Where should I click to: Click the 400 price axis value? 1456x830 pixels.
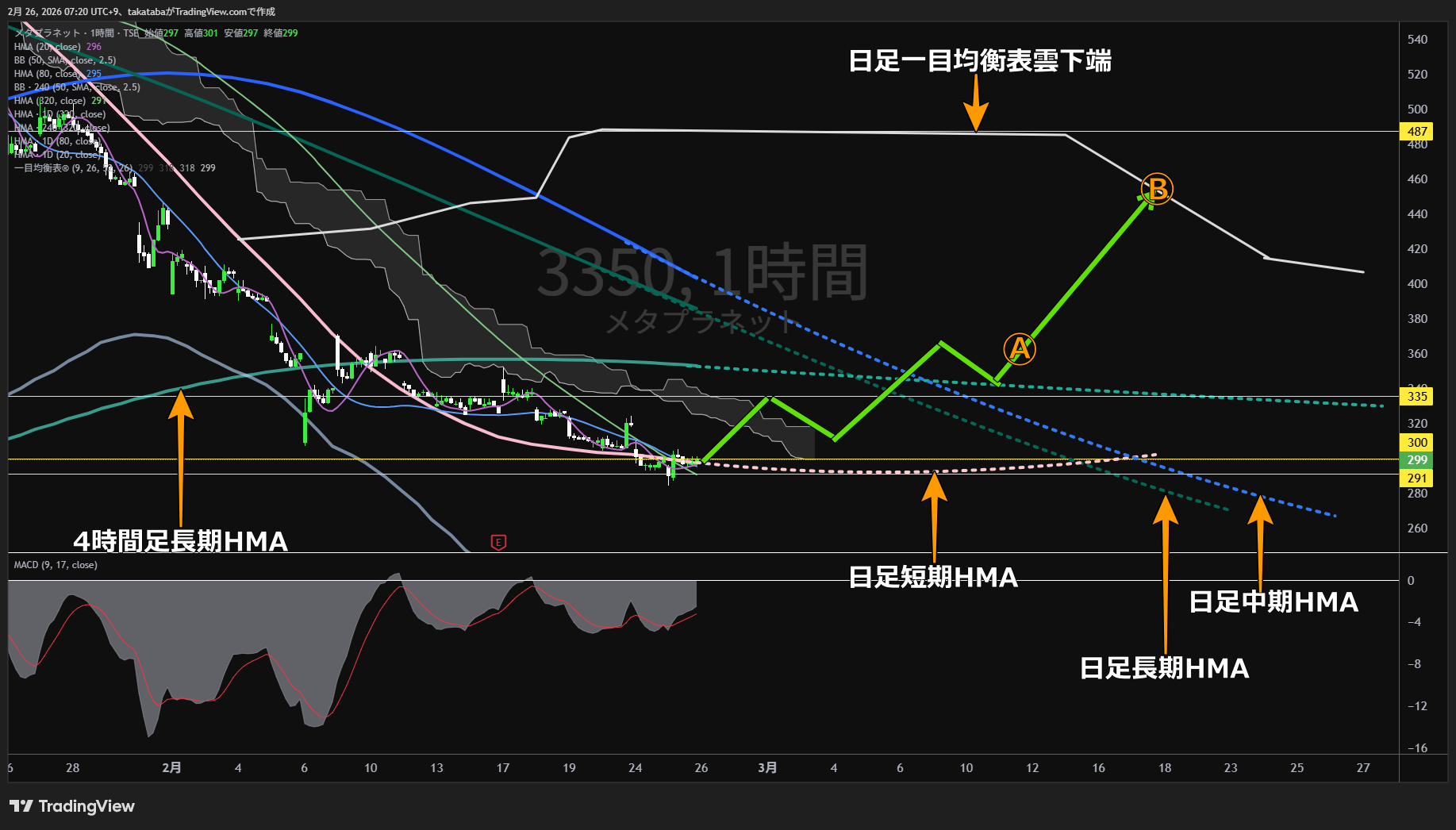click(x=1417, y=284)
